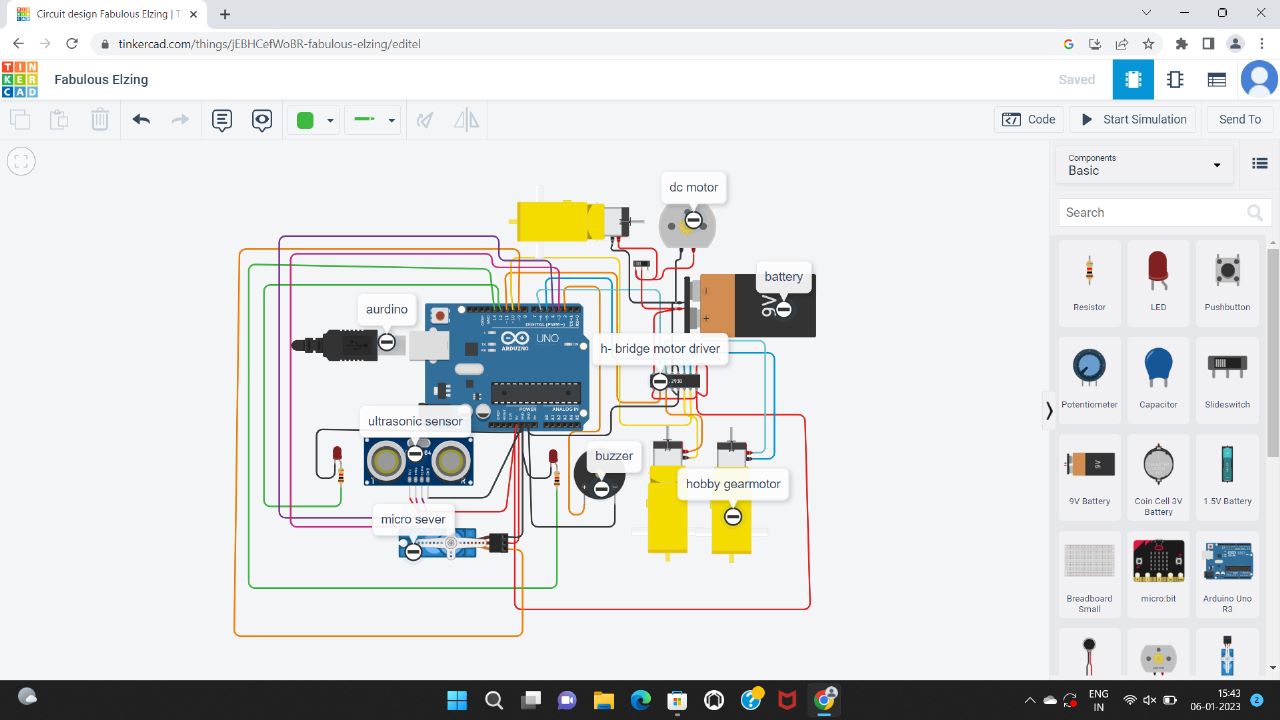Select the Breadboard Small component
This screenshot has width=1280, height=720.
coord(1089,574)
